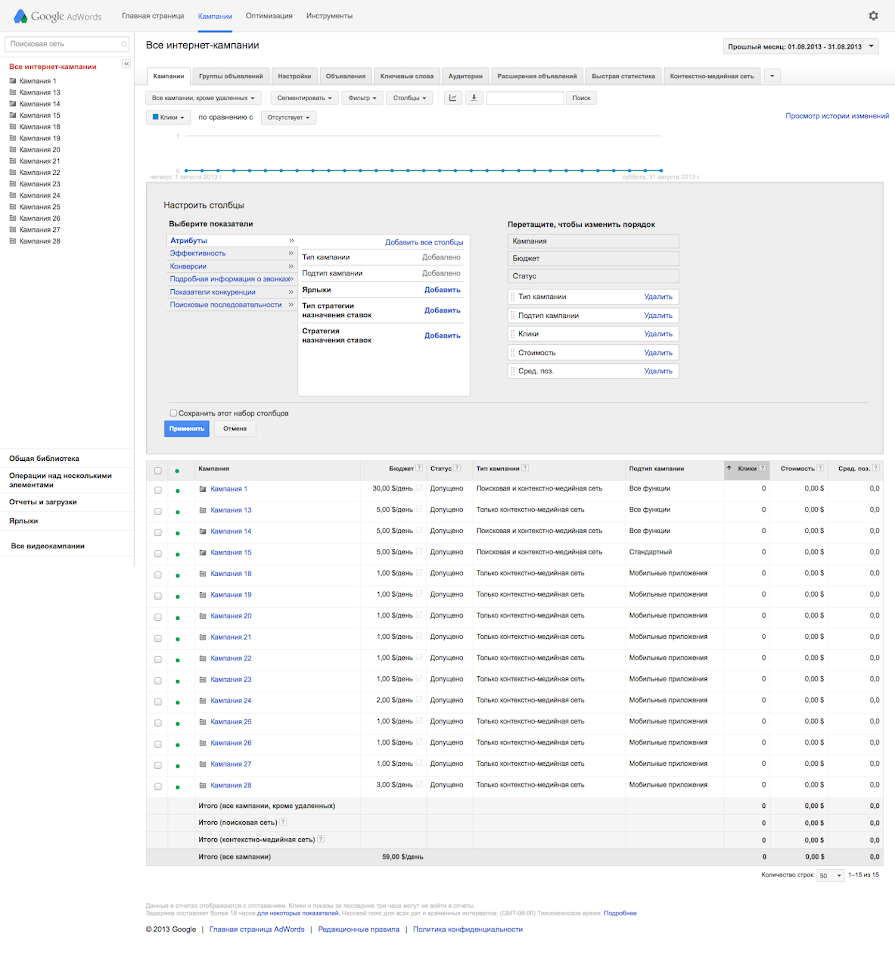Click the campaign search input field
This screenshot has height=953, width=895.
(525, 98)
